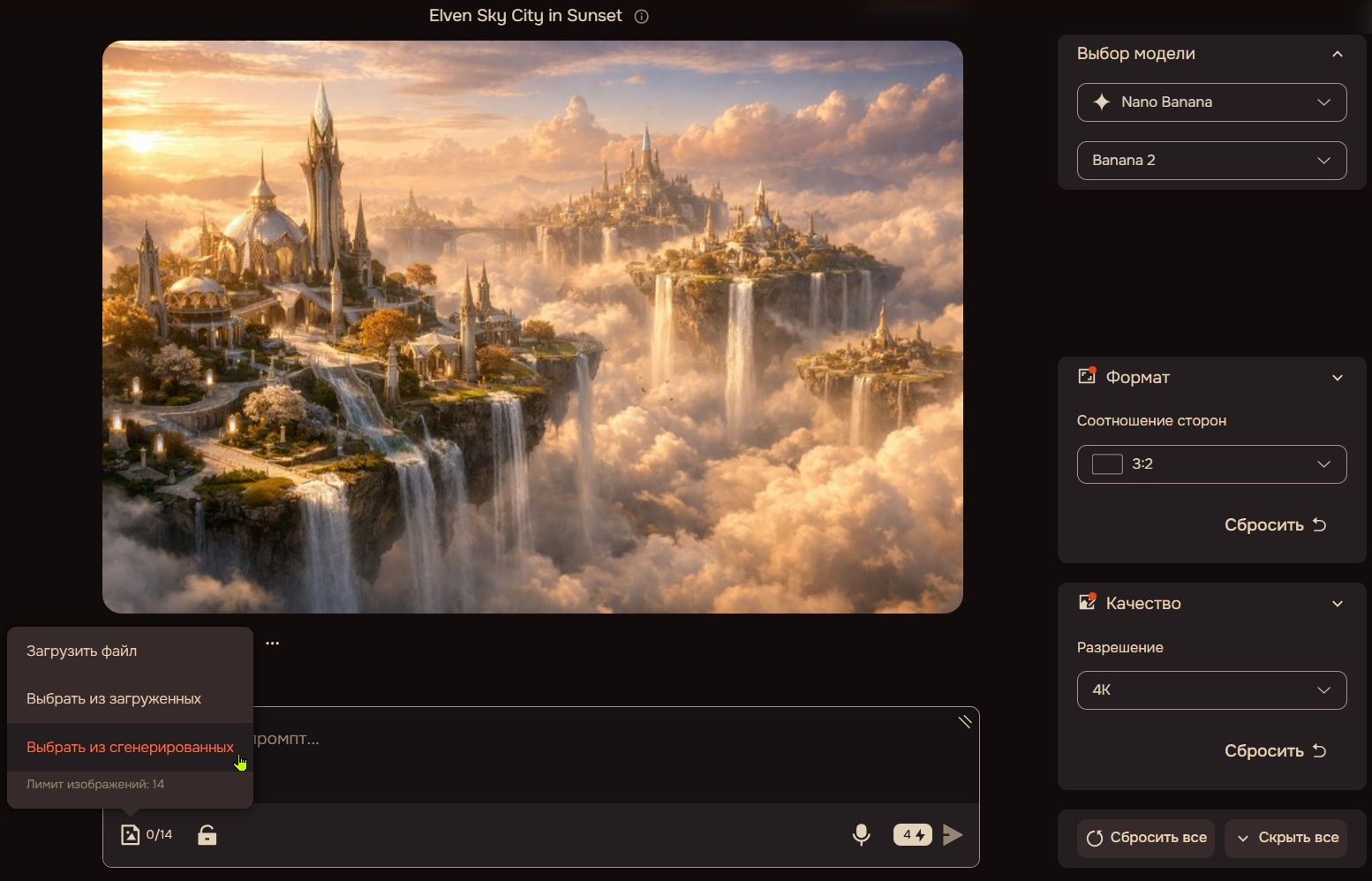Screen dimensions: 1372x881
Task: Collapse the Формат section chevron
Action: [1338, 378]
